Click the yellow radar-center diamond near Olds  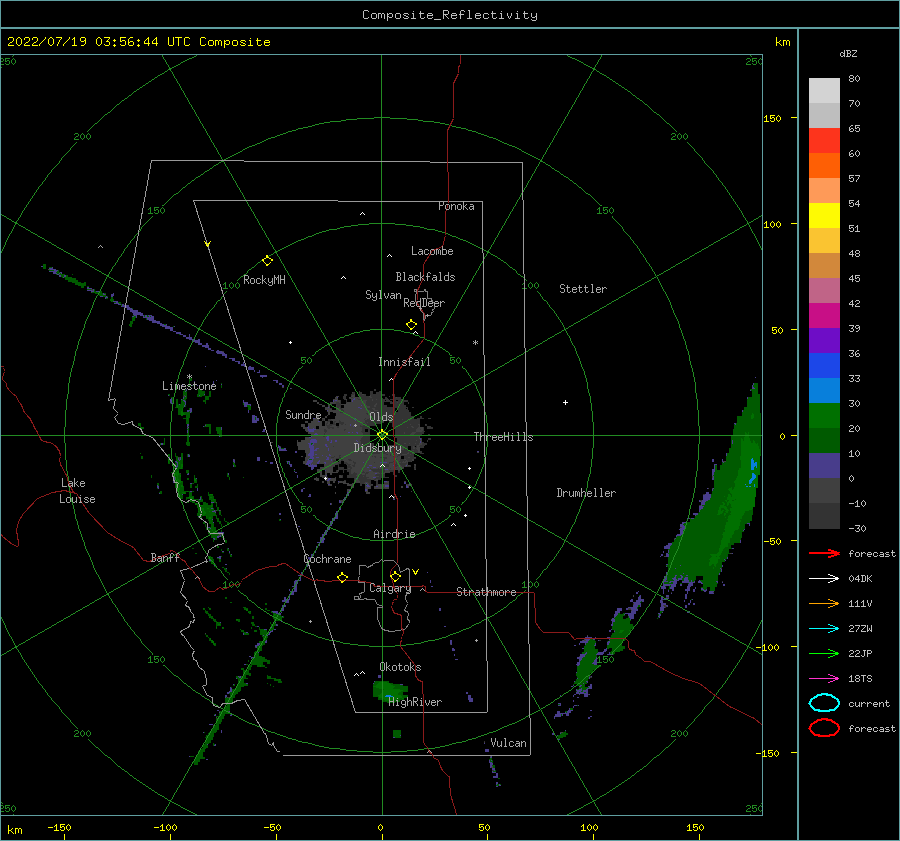click(x=382, y=435)
